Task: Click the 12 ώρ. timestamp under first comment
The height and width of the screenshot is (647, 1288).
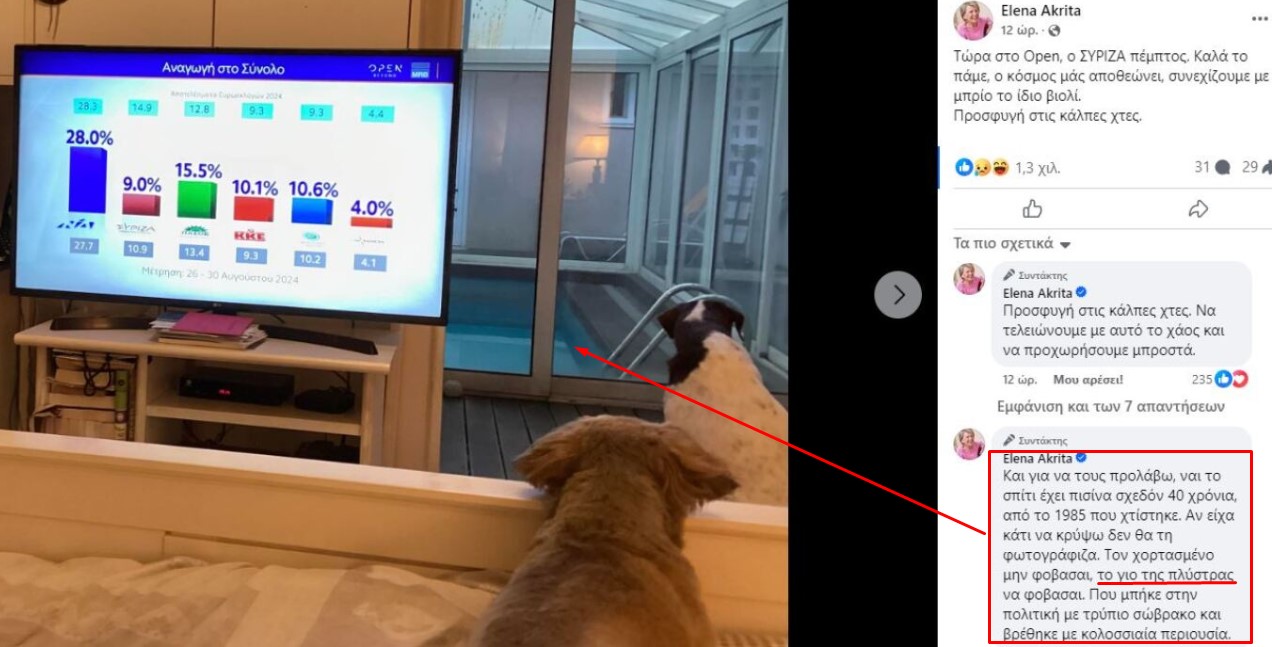Action: pos(1020,380)
